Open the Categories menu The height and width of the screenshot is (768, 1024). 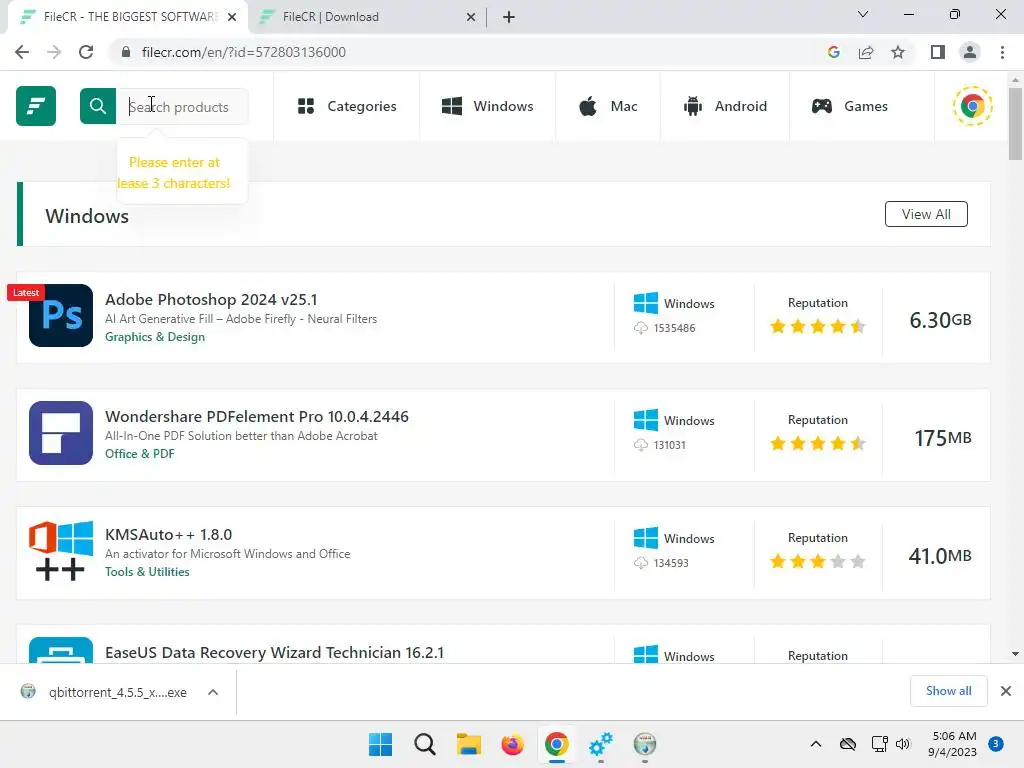(347, 106)
